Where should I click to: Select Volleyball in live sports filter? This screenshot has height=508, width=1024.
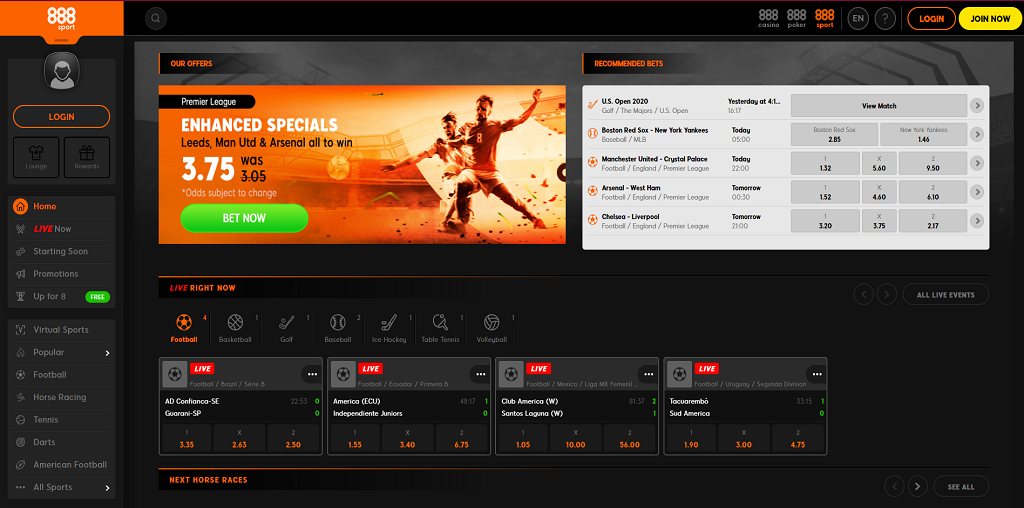(491, 328)
